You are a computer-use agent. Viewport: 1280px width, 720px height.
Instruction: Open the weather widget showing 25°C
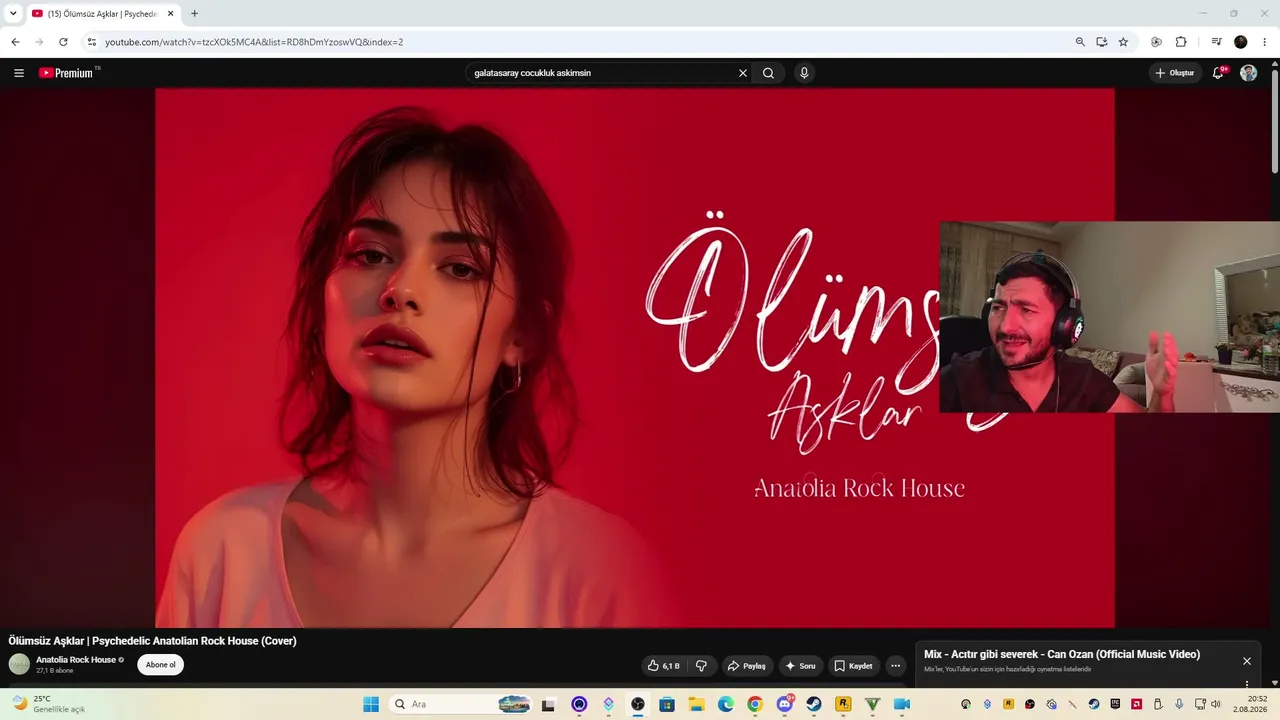pyautogui.click(x=48, y=704)
